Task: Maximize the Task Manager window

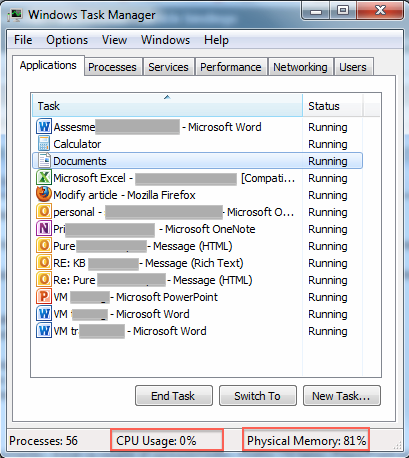Action: coord(343,11)
